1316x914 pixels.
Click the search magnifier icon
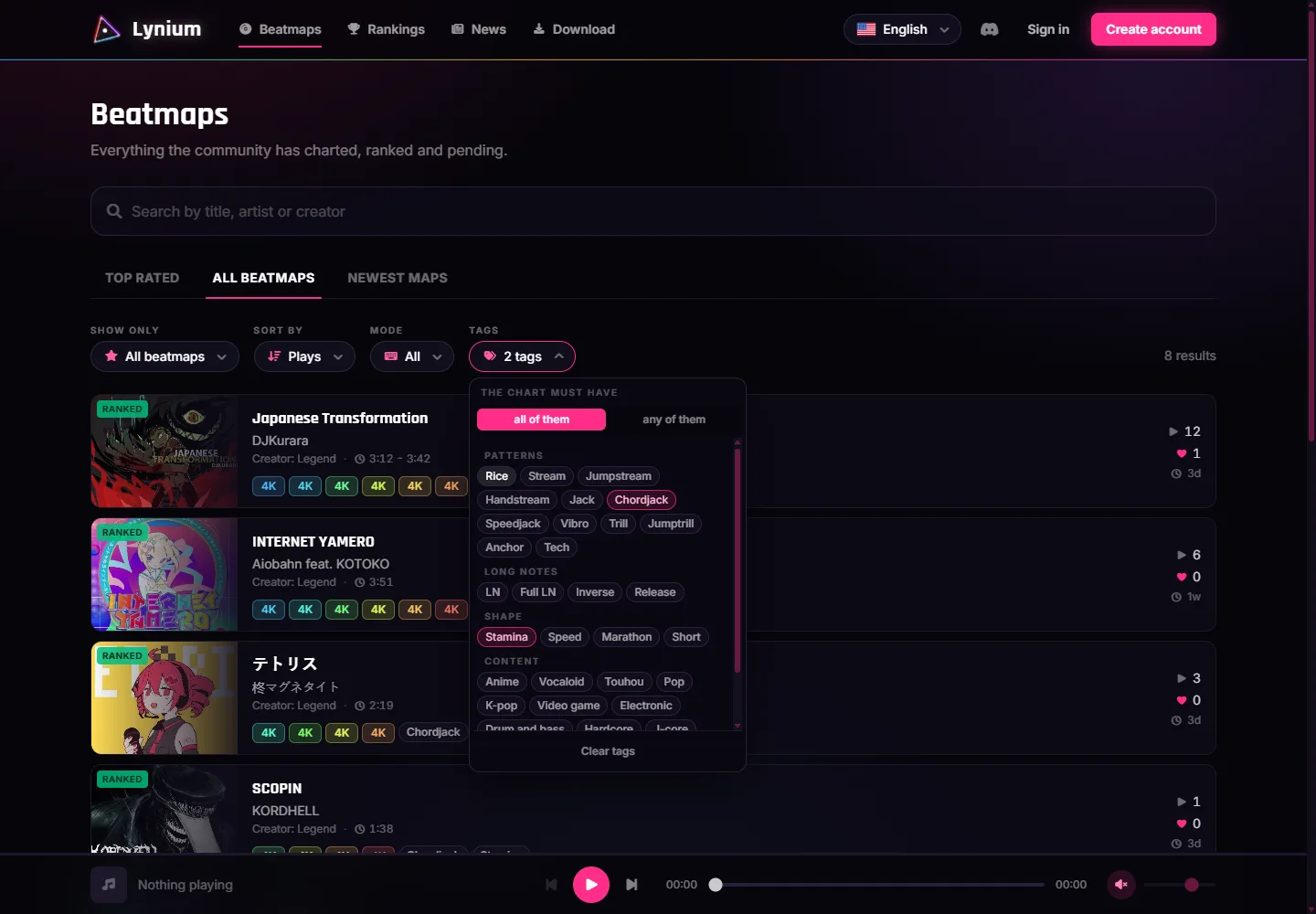pyautogui.click(x=114, y=211)
